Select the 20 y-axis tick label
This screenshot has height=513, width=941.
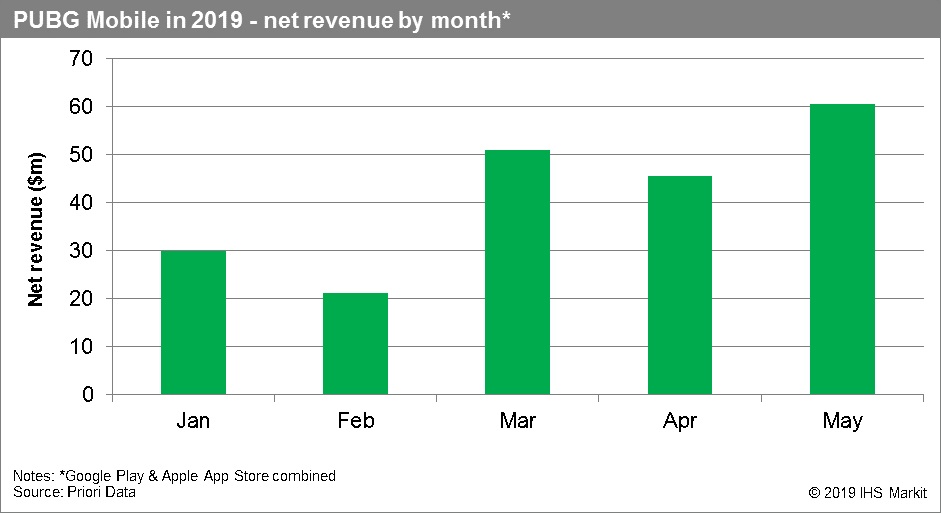click(x=81, y=299)
